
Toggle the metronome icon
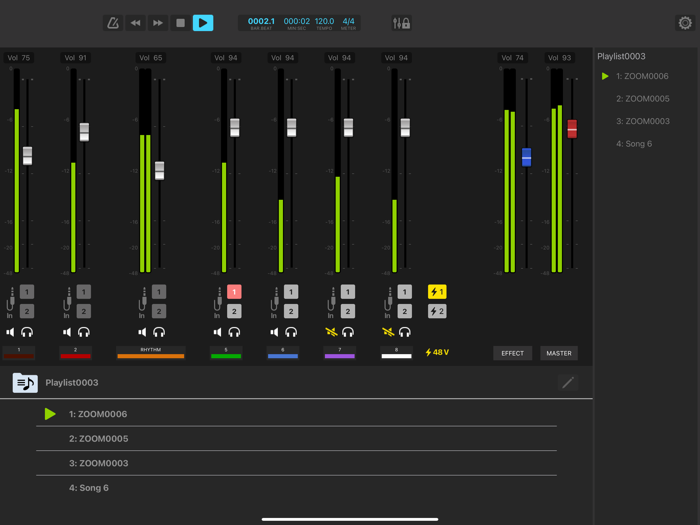click(x=113, y=23)
